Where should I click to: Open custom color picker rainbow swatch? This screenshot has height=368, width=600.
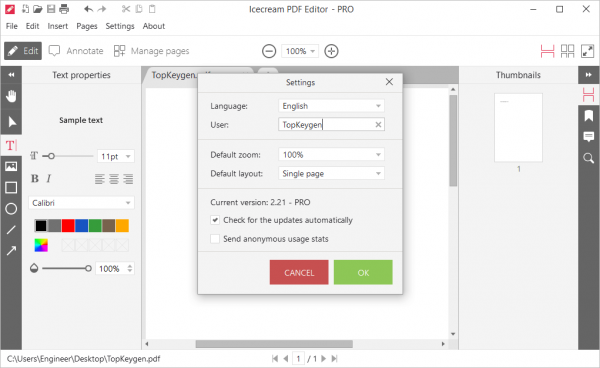coord(41,245)
